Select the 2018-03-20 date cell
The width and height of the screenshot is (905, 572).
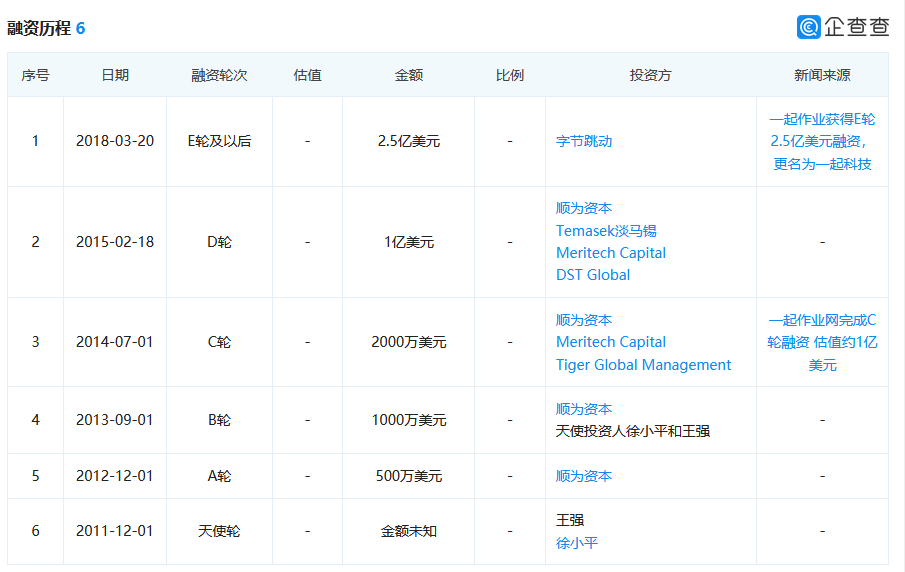115,141
